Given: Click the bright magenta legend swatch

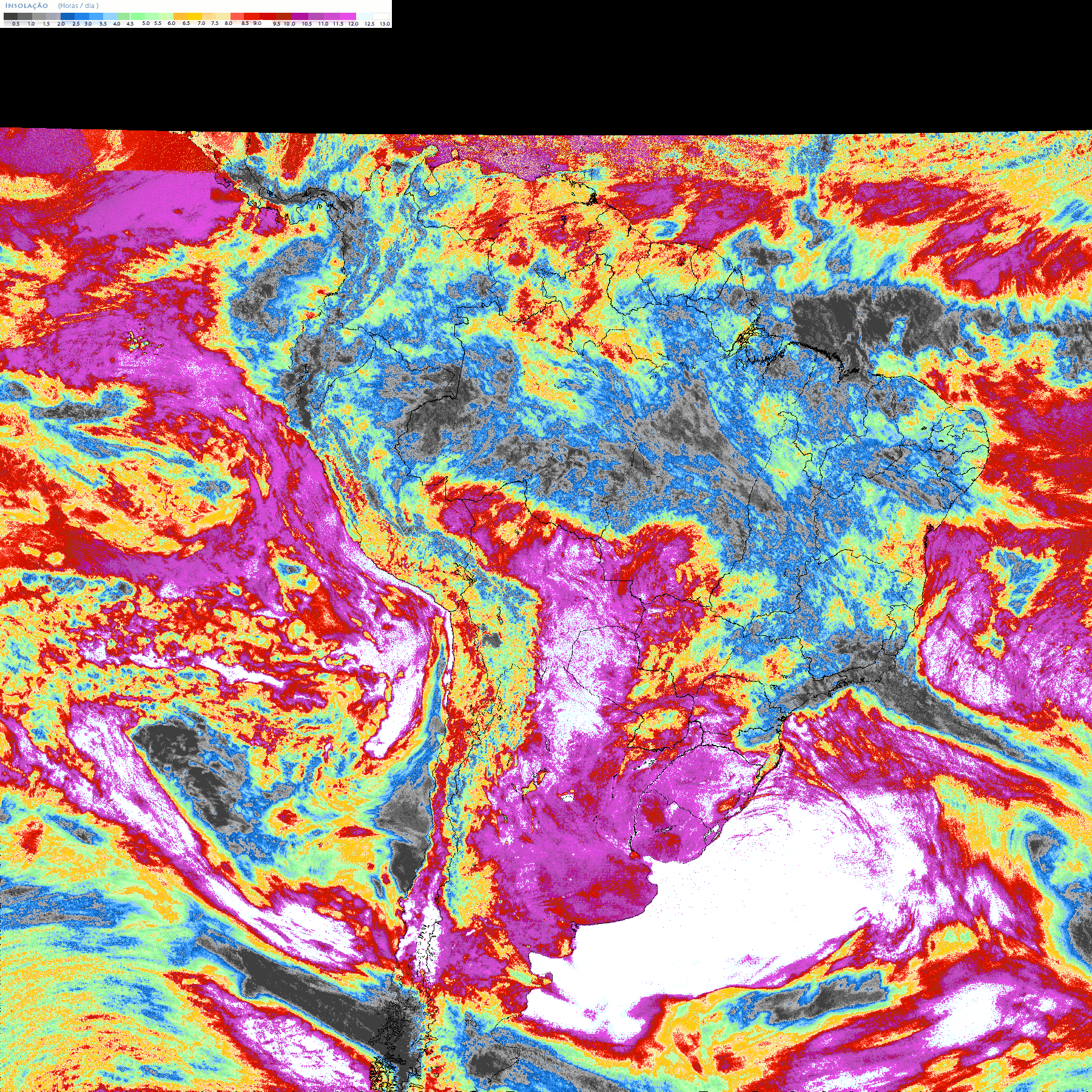Looking at the screenshot, I should (x=348, y=16).
